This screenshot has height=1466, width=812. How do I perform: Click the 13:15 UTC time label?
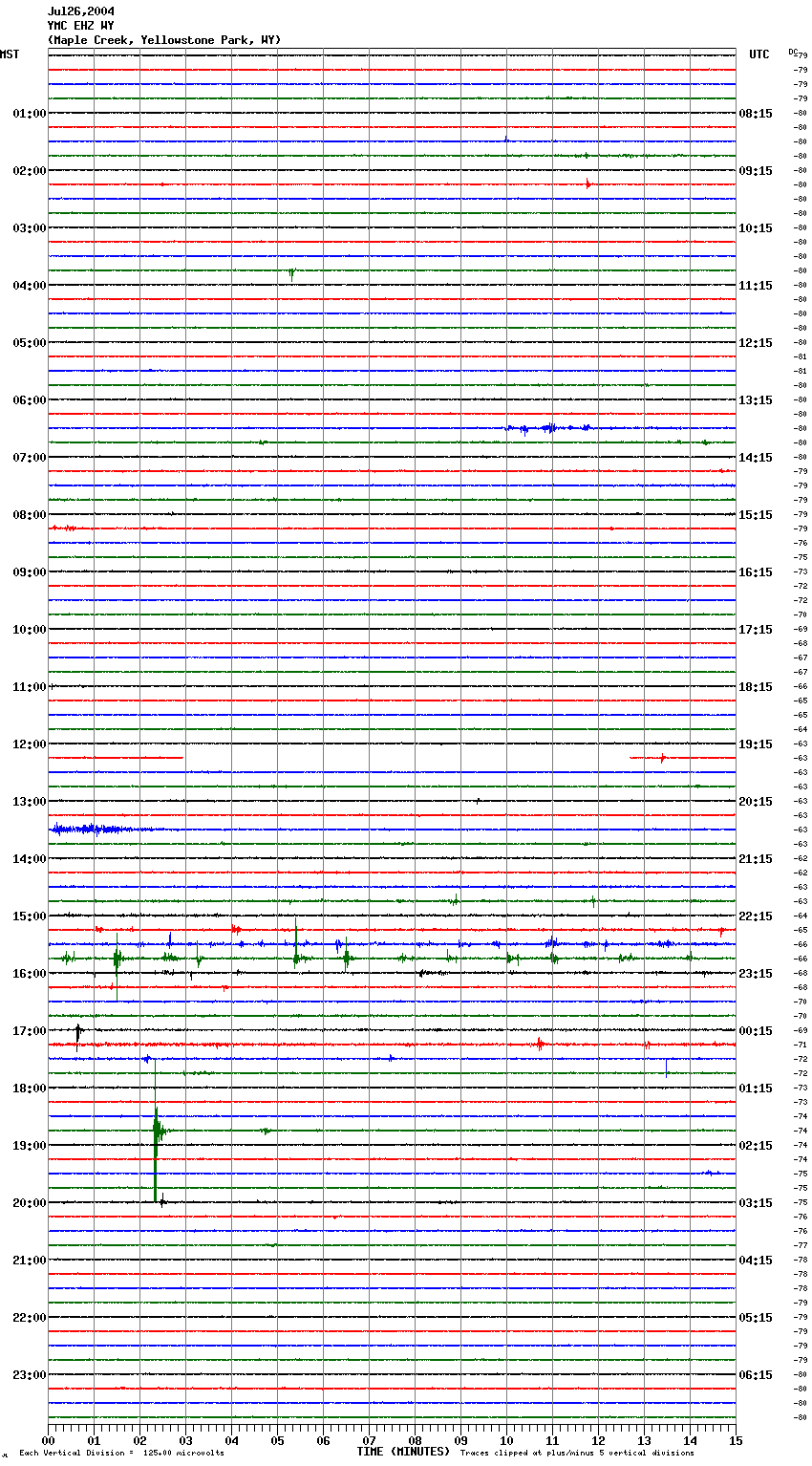tap(756, 400)
